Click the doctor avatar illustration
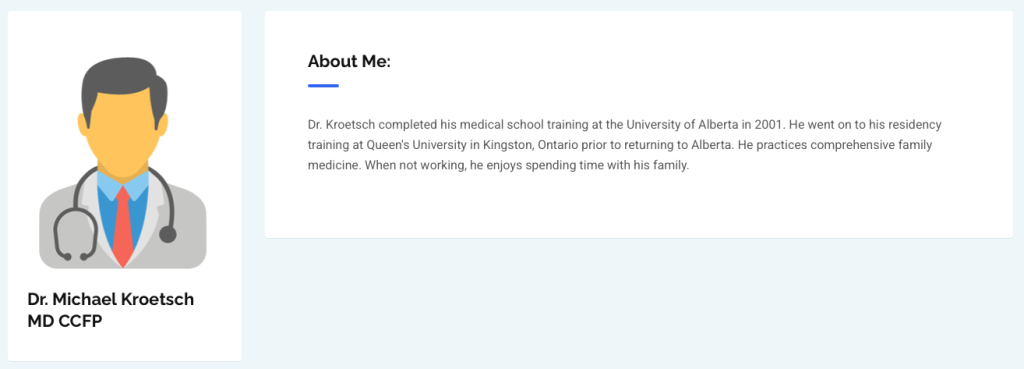 point(123,163)
